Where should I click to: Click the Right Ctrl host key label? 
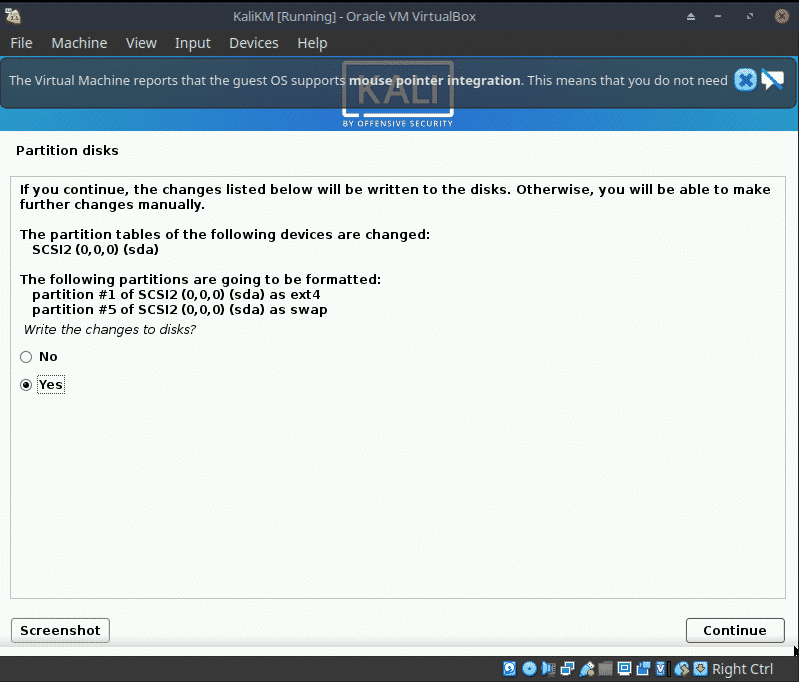point(742,669)
